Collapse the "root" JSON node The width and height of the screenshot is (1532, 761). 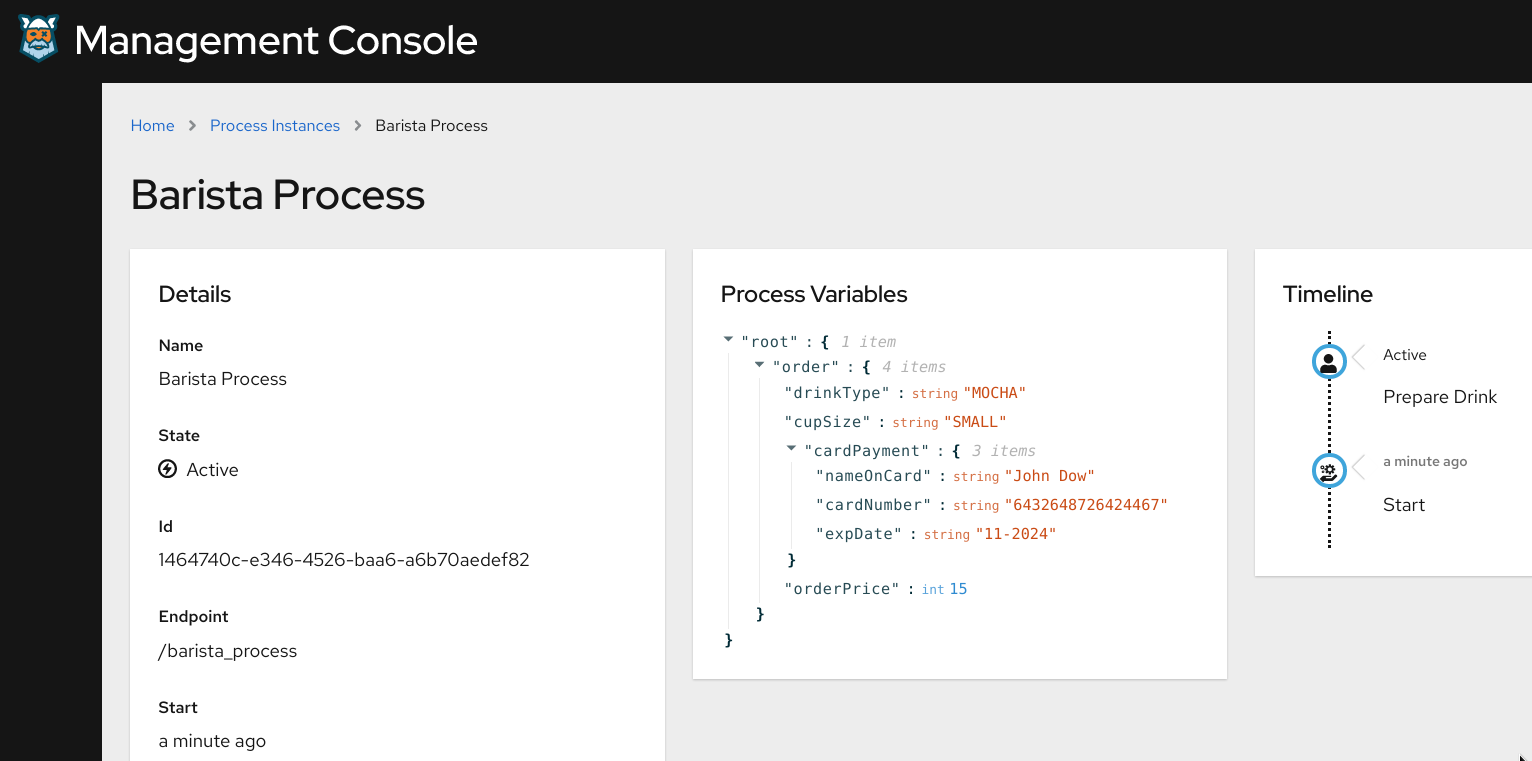tap(728, 341)
